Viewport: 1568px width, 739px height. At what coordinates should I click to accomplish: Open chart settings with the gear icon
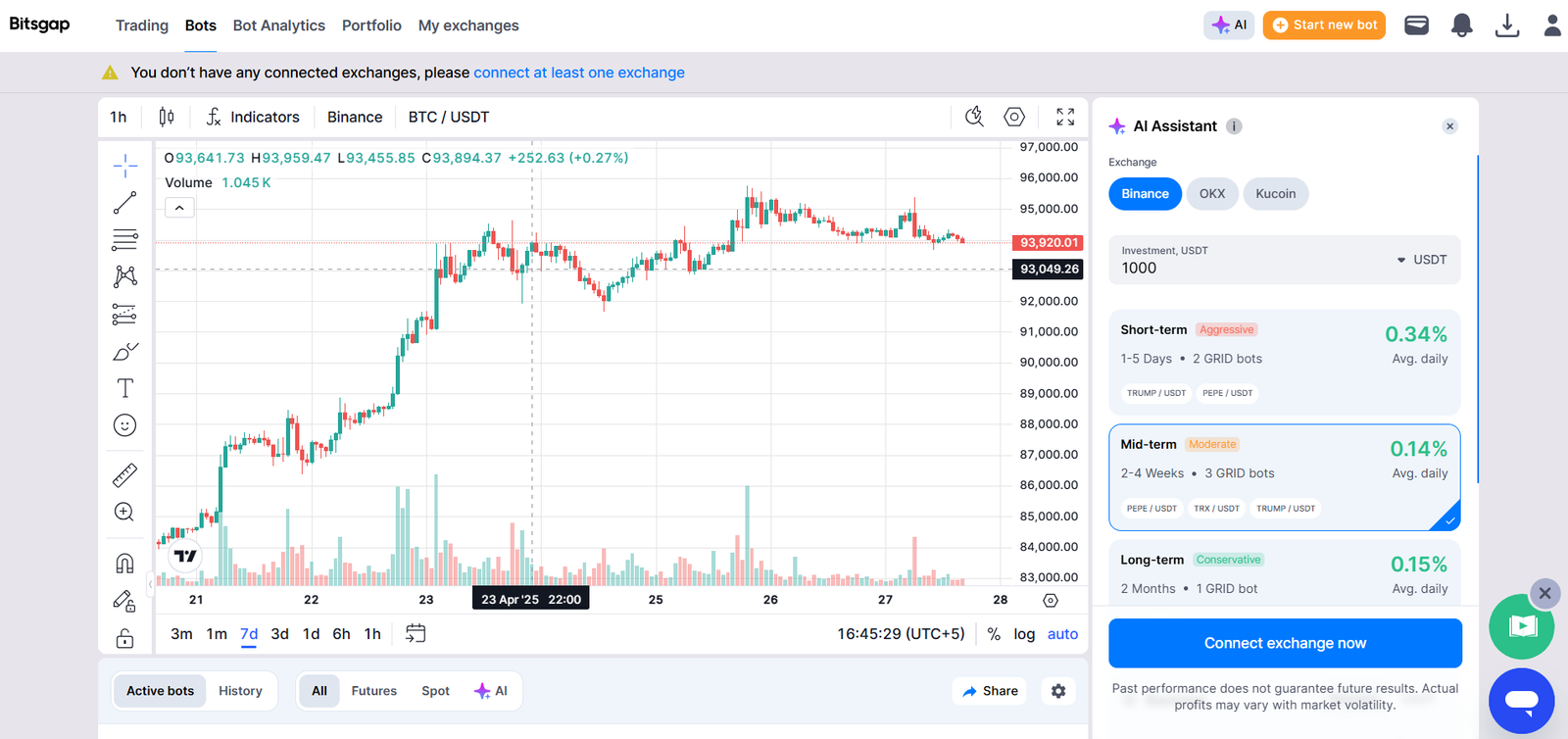tap(1013, 117)
